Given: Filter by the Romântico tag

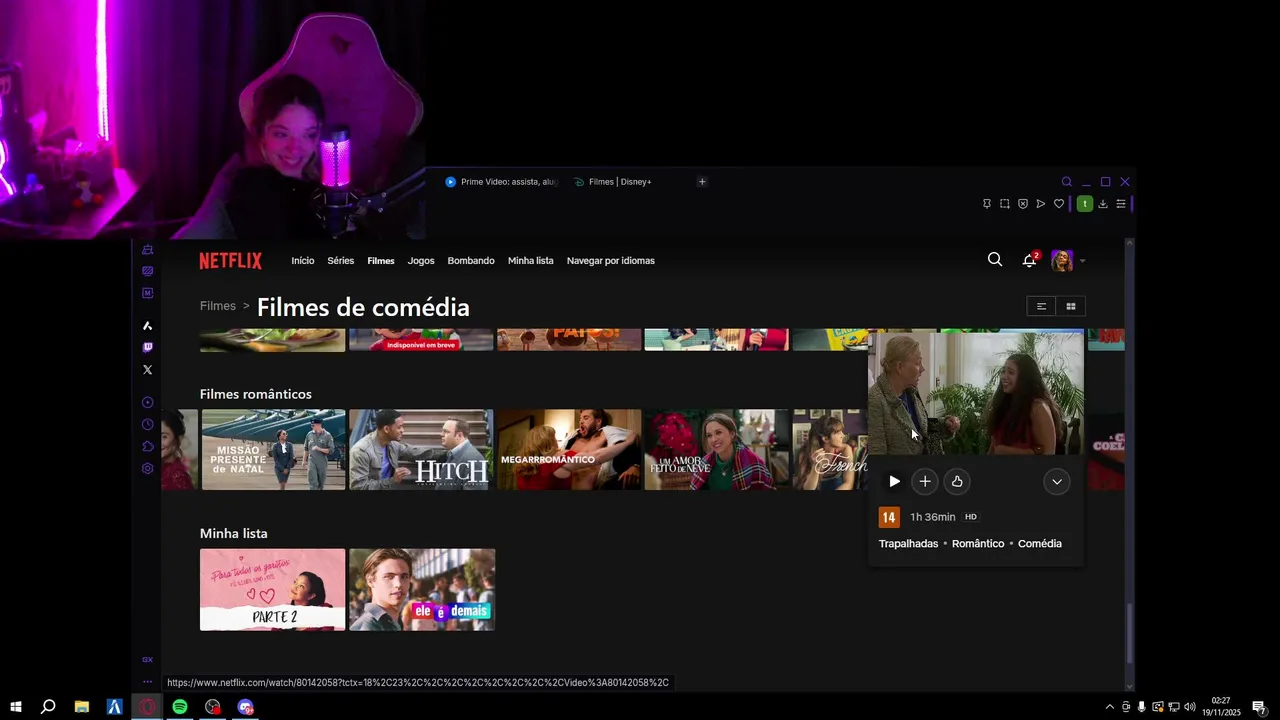Looking at the screenshot, I should 978,544.
